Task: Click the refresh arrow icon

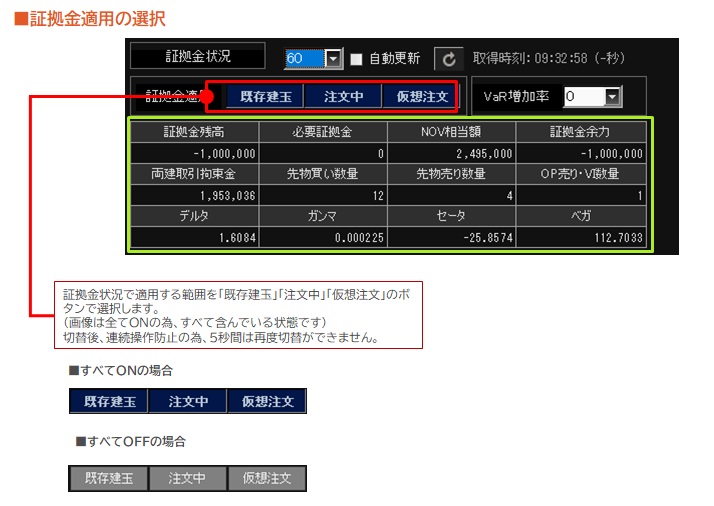Action: (x=449, y=59)
